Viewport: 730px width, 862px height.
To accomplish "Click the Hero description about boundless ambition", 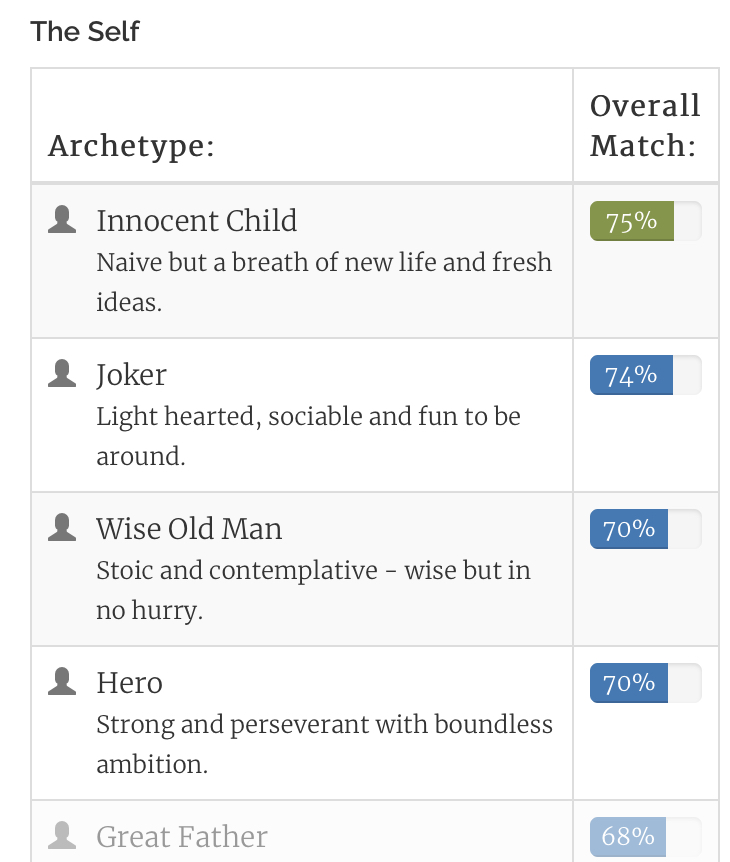I will pyautogui.click(x=324, y=744).
